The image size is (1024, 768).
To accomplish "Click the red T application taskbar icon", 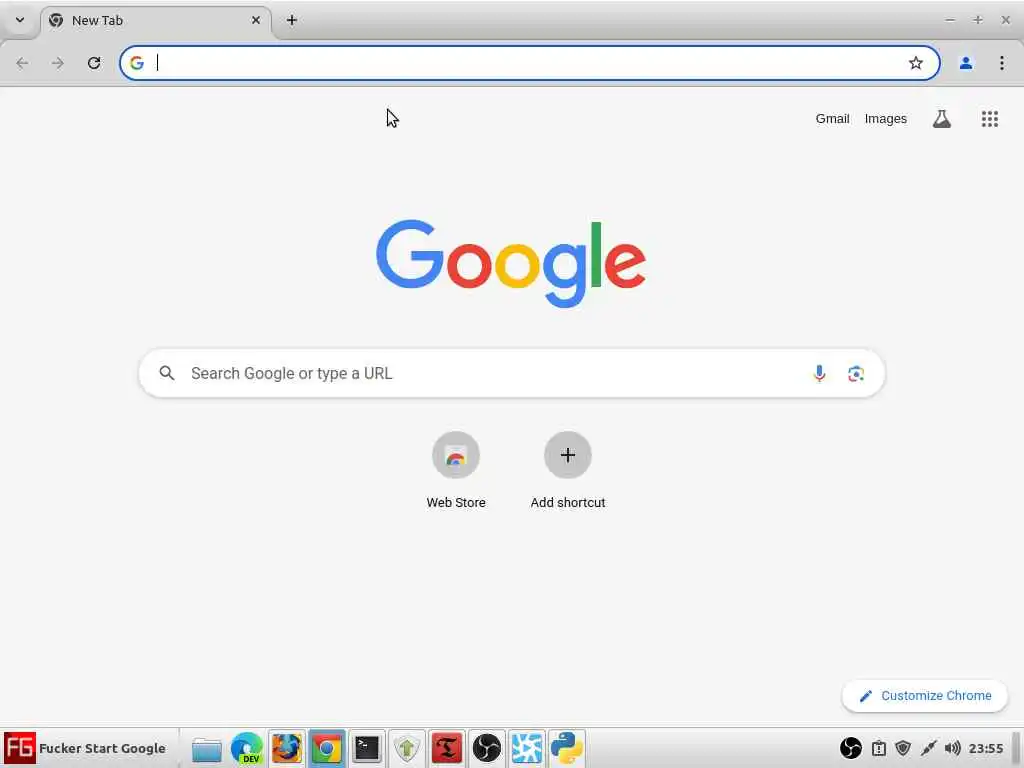I will [x=447, y=748].
